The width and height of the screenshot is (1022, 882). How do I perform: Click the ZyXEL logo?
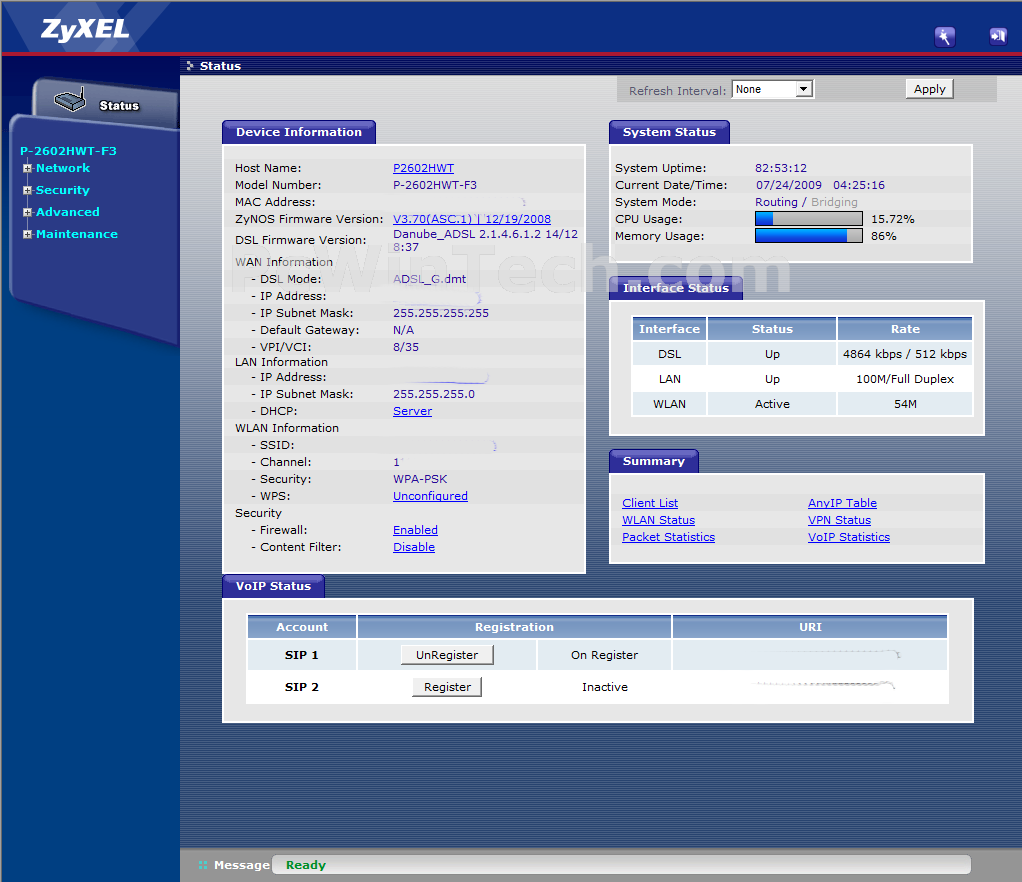85,29
